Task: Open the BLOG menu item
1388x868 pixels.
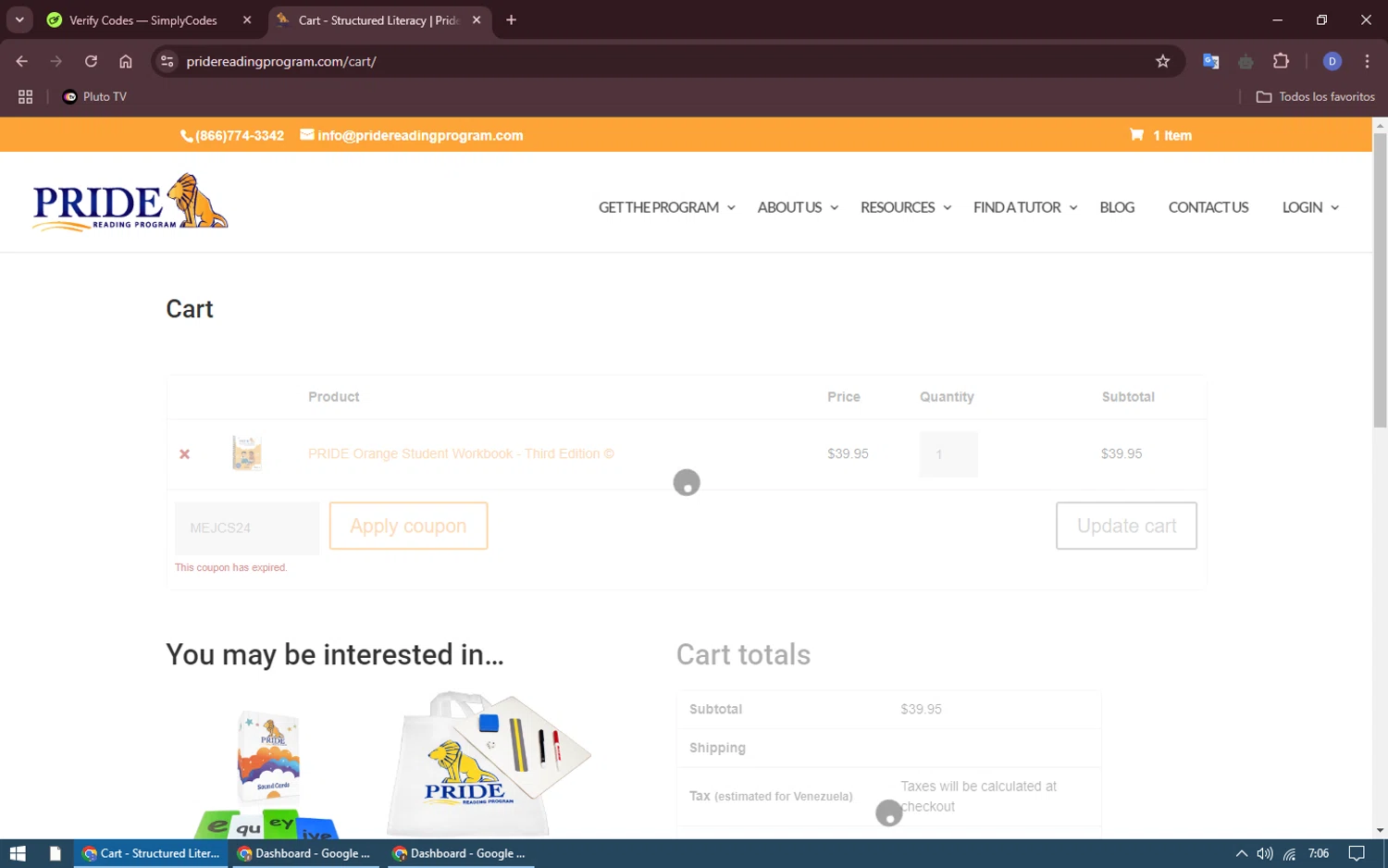Action: (1117, 207)
